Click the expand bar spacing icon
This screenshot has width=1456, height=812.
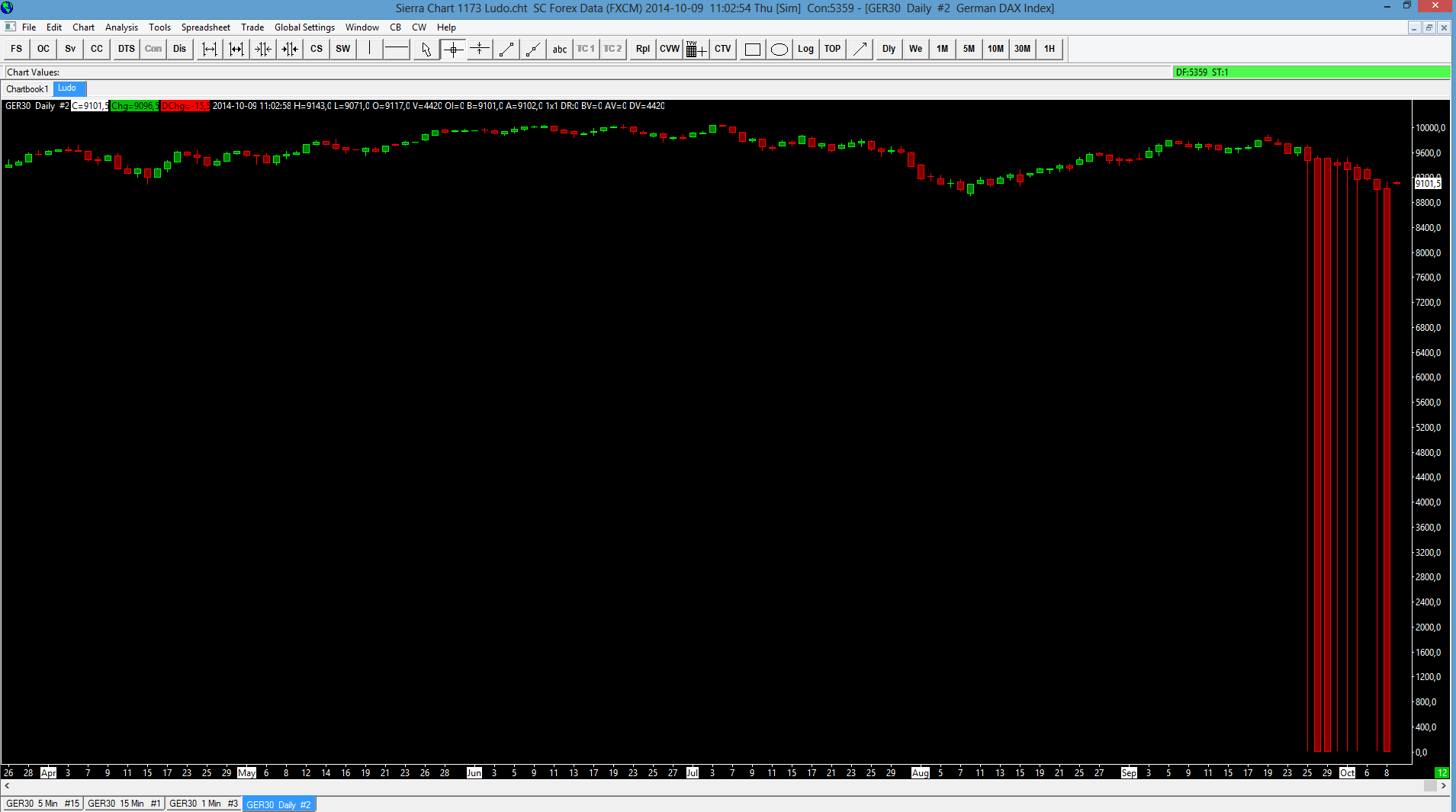pos(210,49)
